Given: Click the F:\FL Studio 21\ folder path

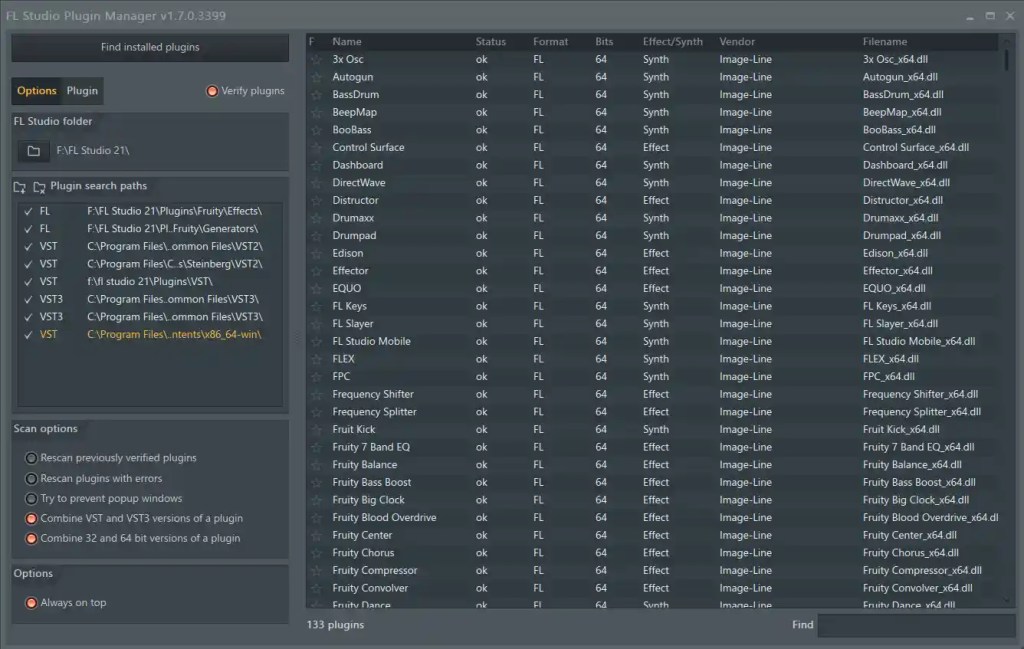Looking at the screenshot, I should (93, 151).
